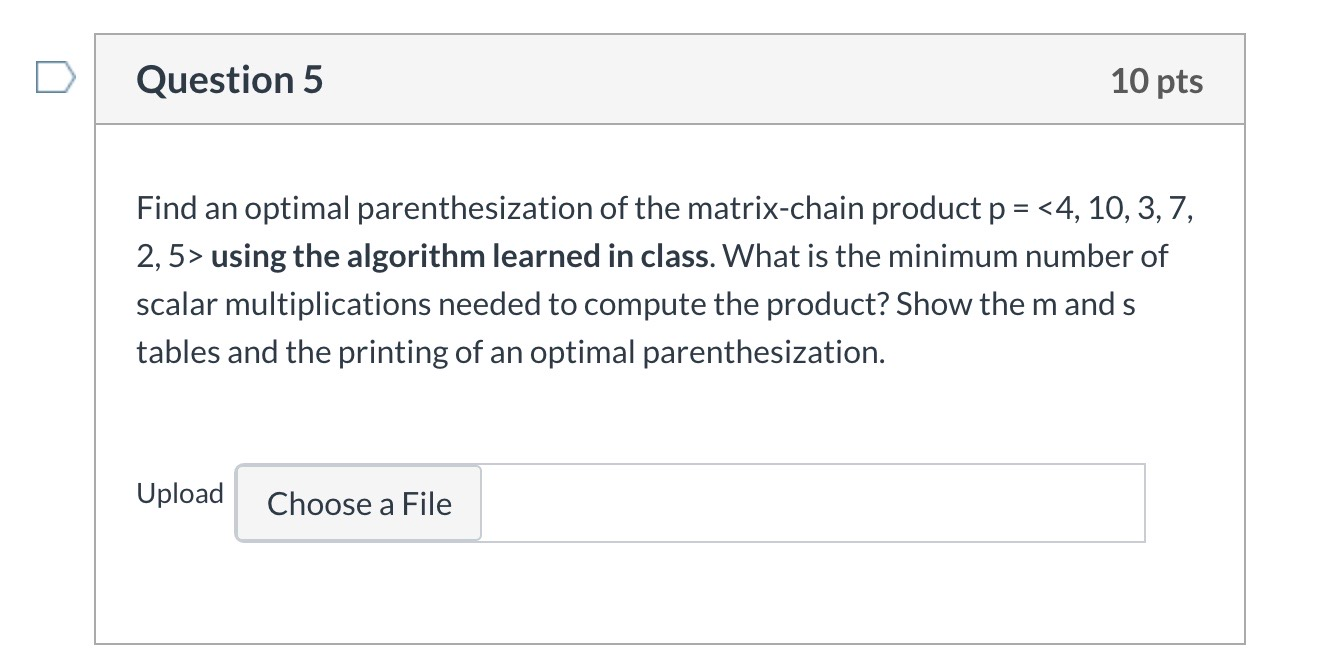Select Choose a File to attach work
This screenshot has height=660, width=1323.
[357, 504]
